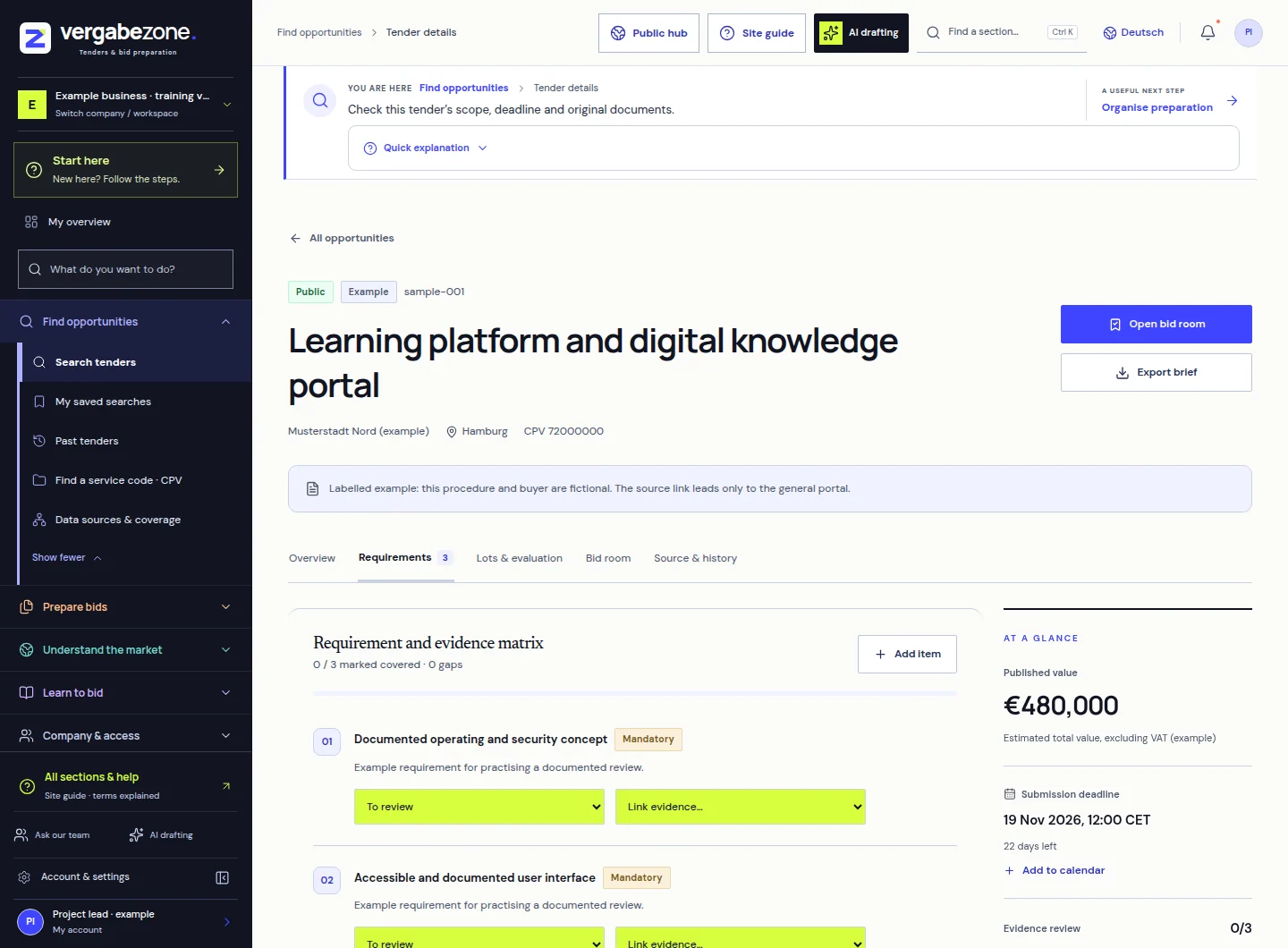Click the AI drafting sparkle button
Image resolution: width=1288 pixels, height=948 pixels.
coord(861,33)
